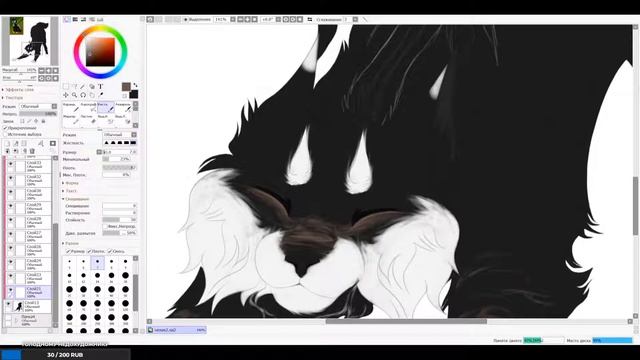Select the Move tool

pyautogui.click(x=66, y=95)
